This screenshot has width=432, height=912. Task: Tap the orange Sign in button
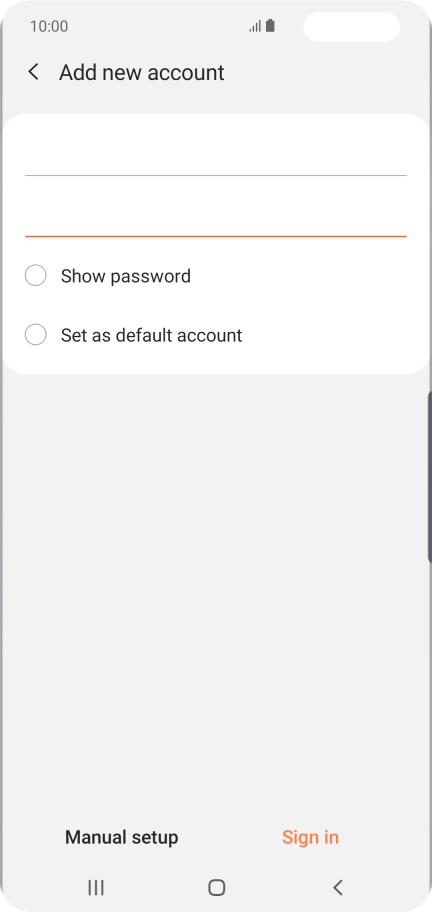(310, 837)
